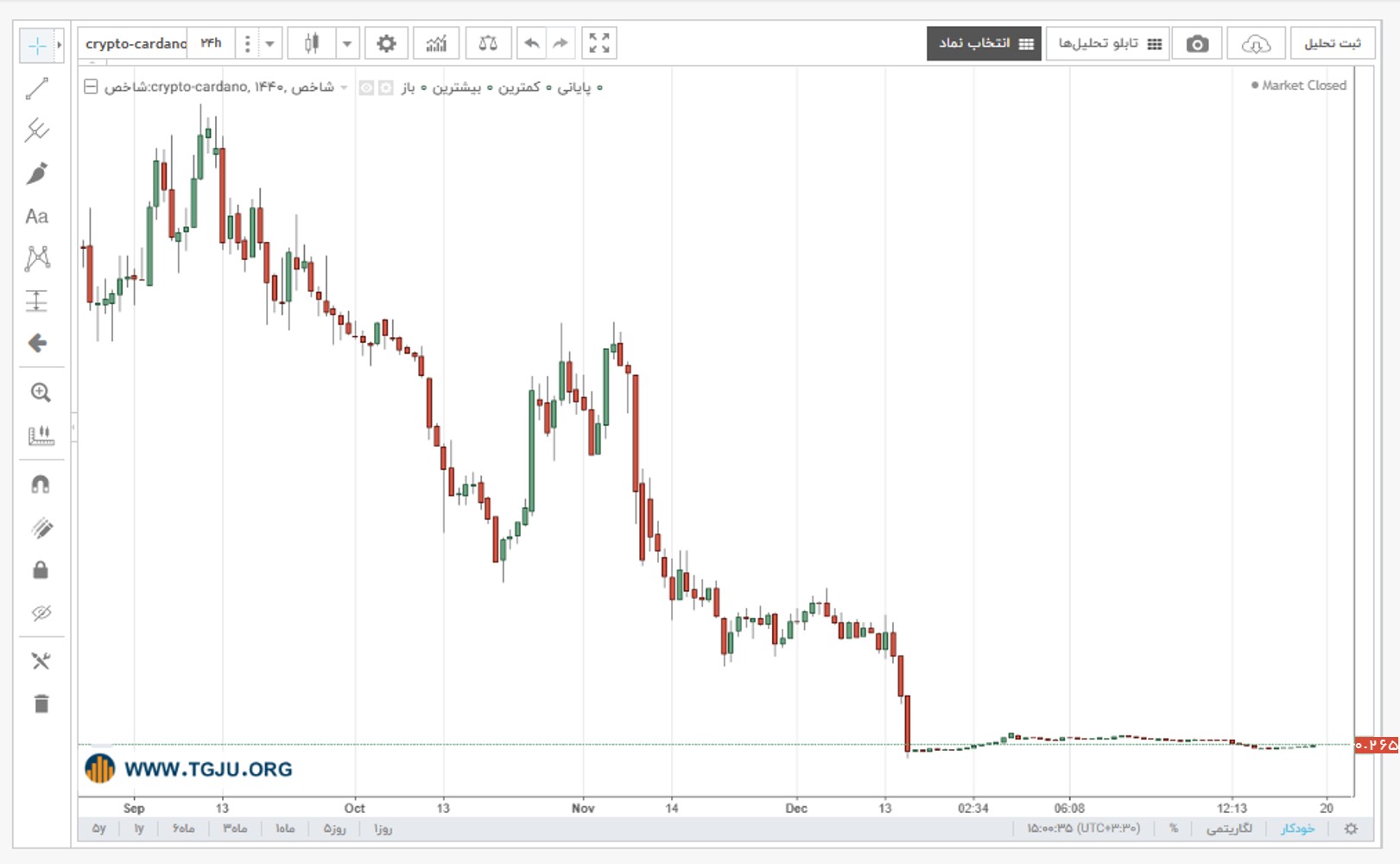Open the bottom-right axis settings gear
This screenshot has height=864, width=1400.
1351,829
